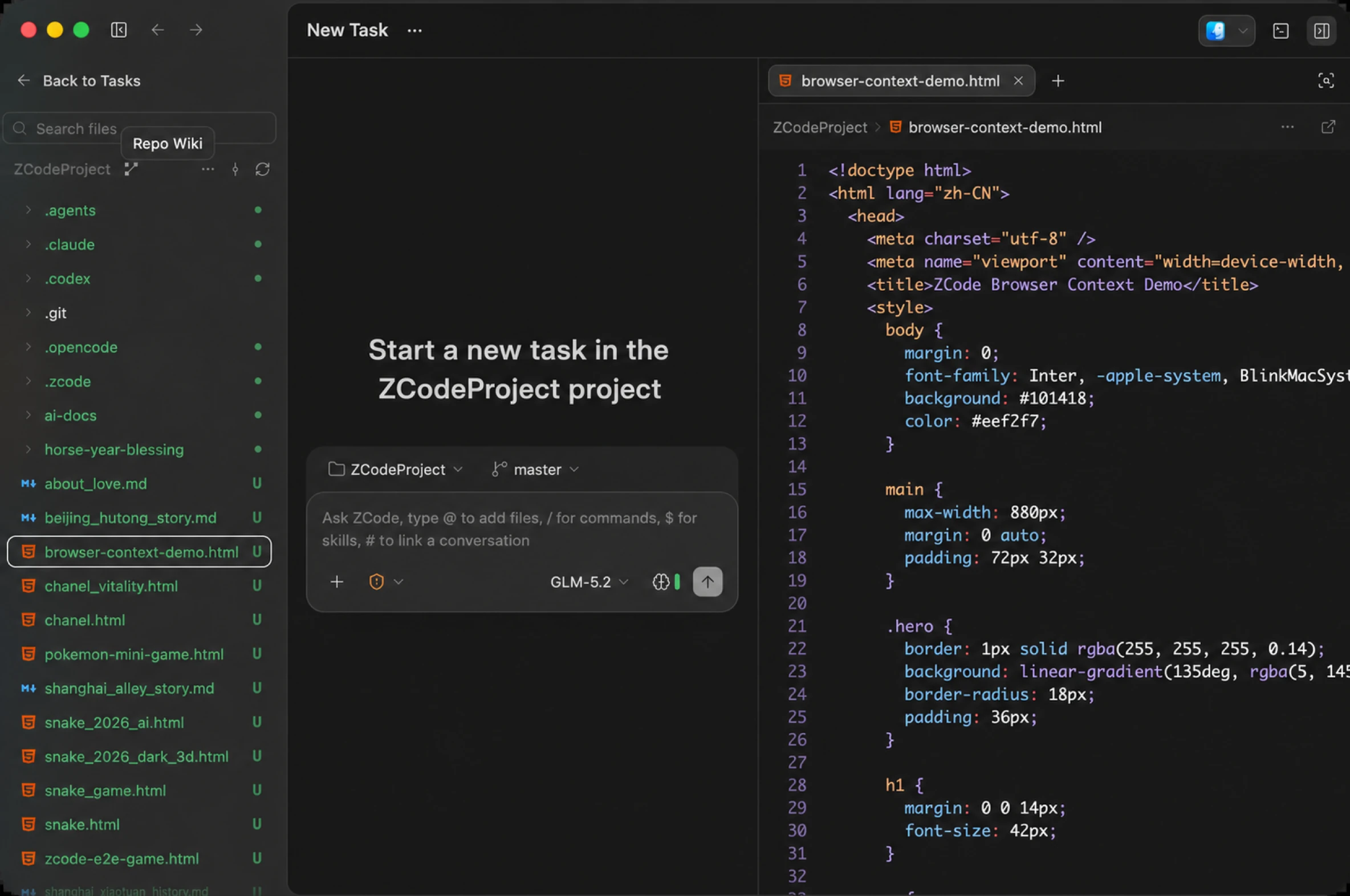Viewport: 1350px width, 896px height.
Task: Expand the .opencode folder
Action: click(139, 348)
